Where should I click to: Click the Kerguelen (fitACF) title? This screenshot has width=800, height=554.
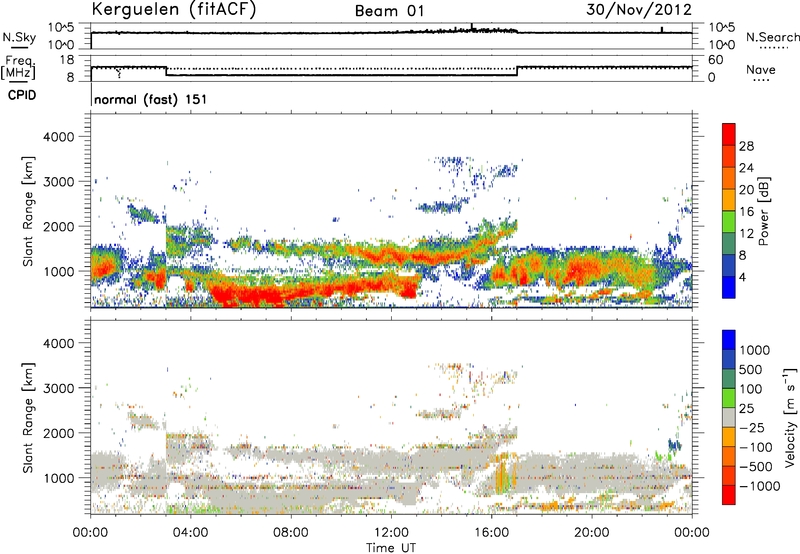[x=174, y=10]
